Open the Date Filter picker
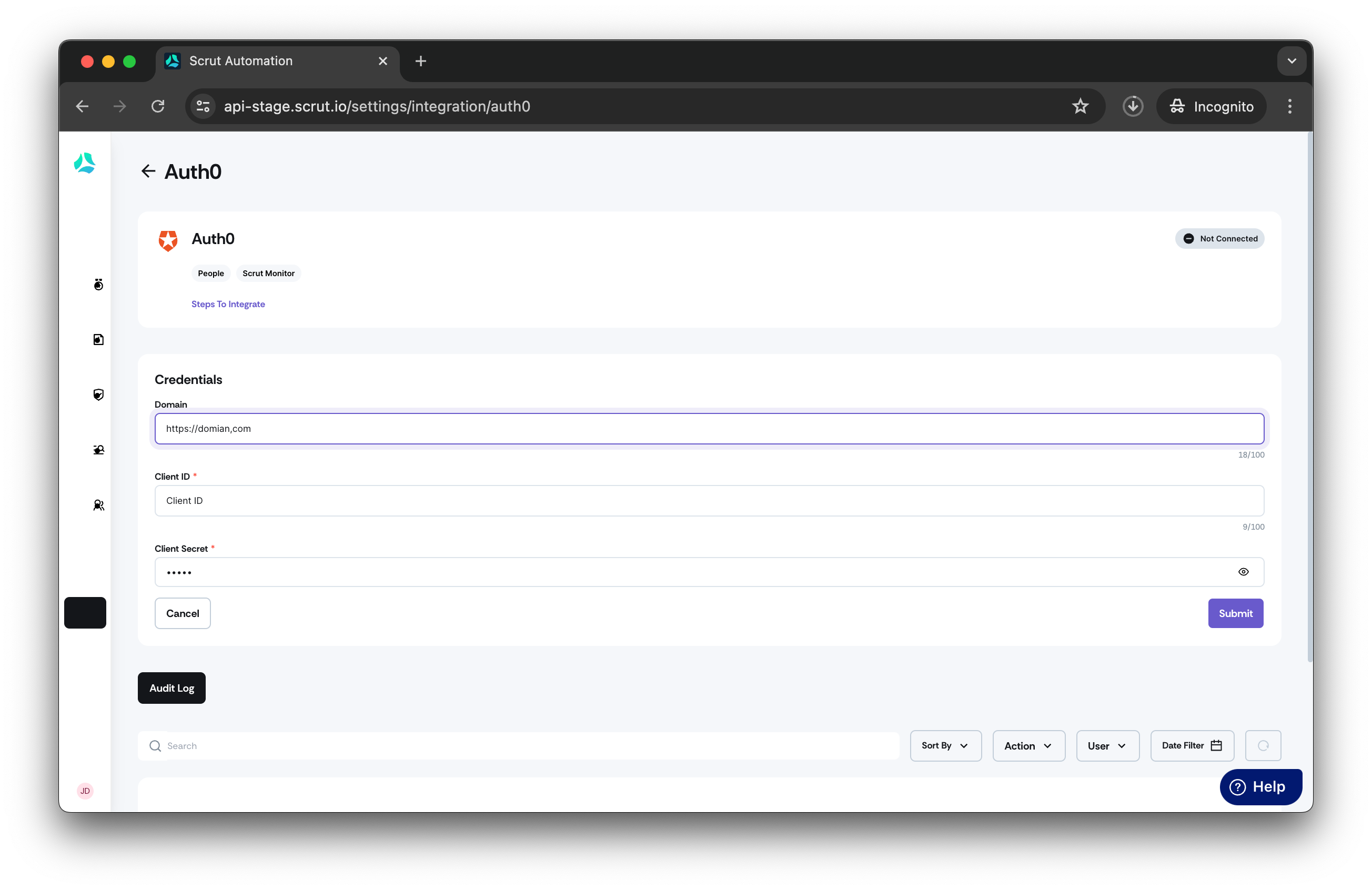Image resolution: width=1372 pixels, height=890 pixels. click(1192, 745)
